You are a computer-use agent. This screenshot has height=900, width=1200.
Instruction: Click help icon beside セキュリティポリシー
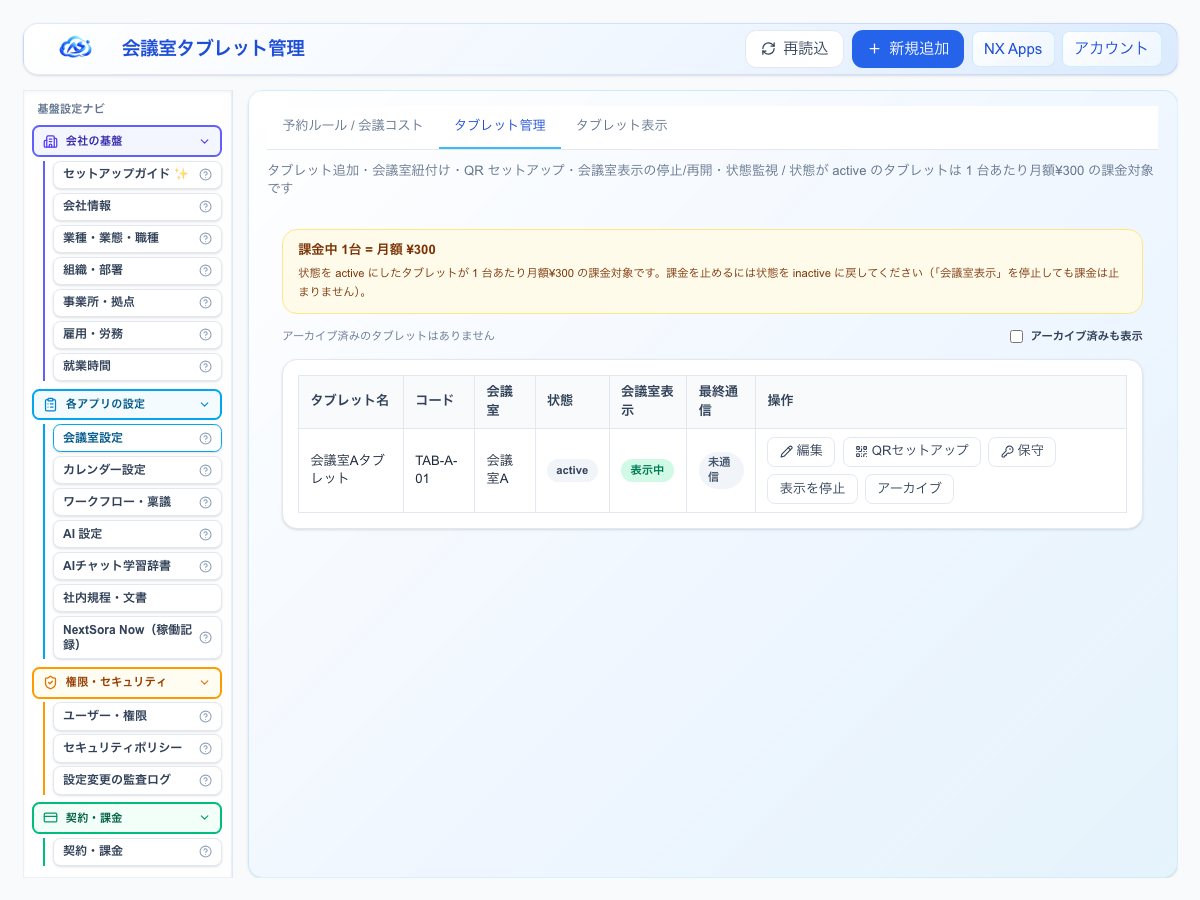(x=205, y=748)
